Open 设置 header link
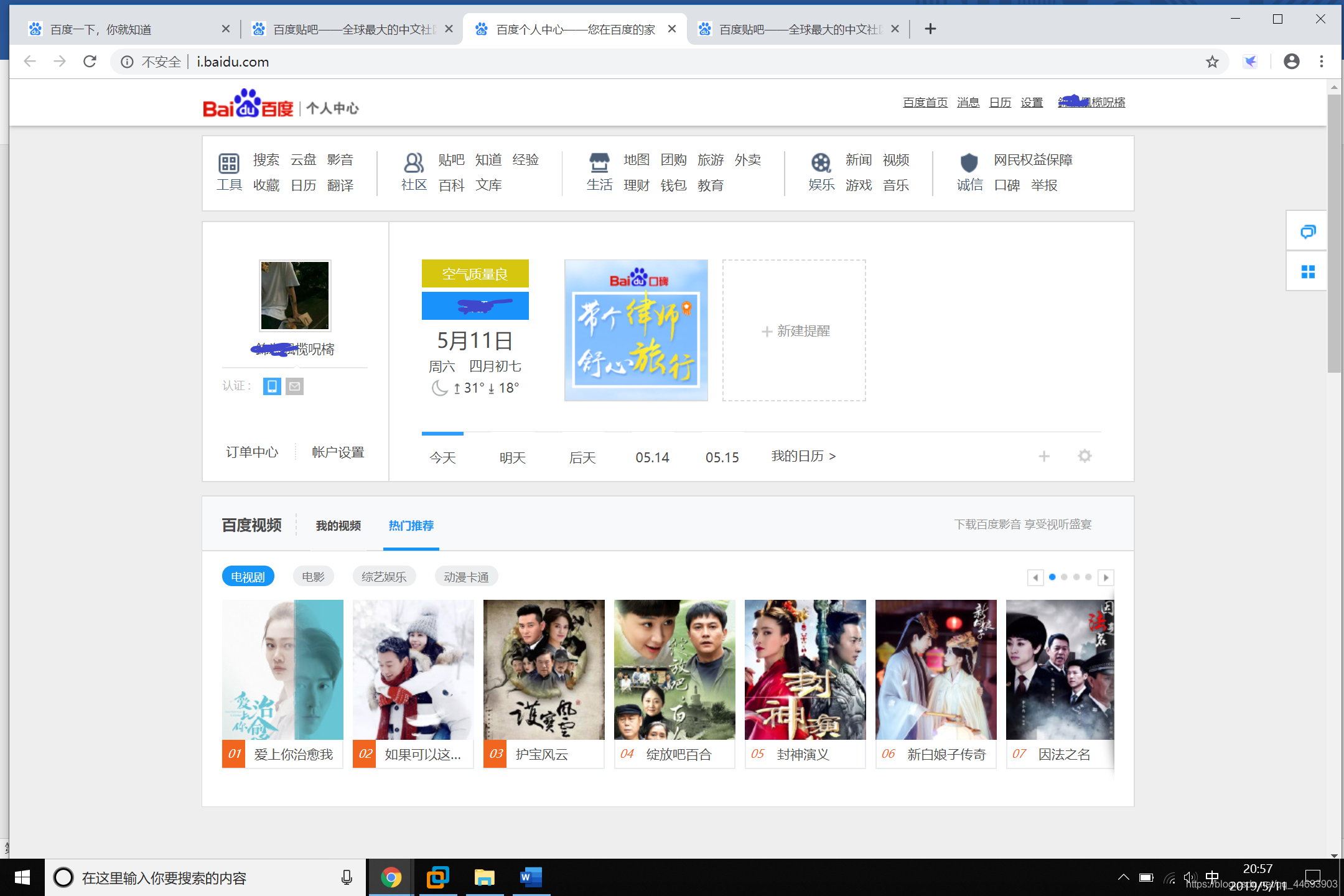The width and height of the screenshot is (1344, 896). point(1032,102)
